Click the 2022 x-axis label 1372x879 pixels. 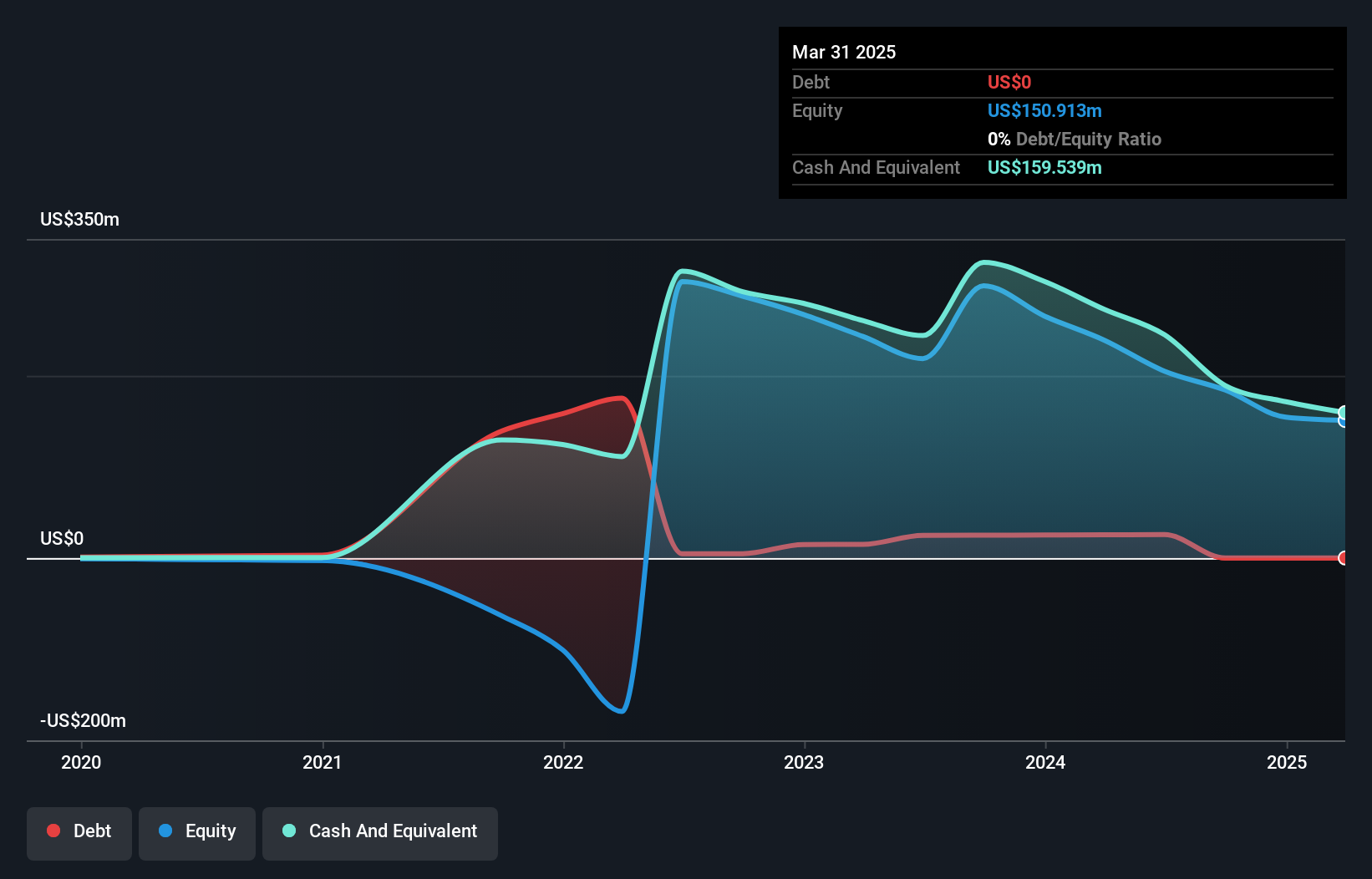[x=563, y=762]
